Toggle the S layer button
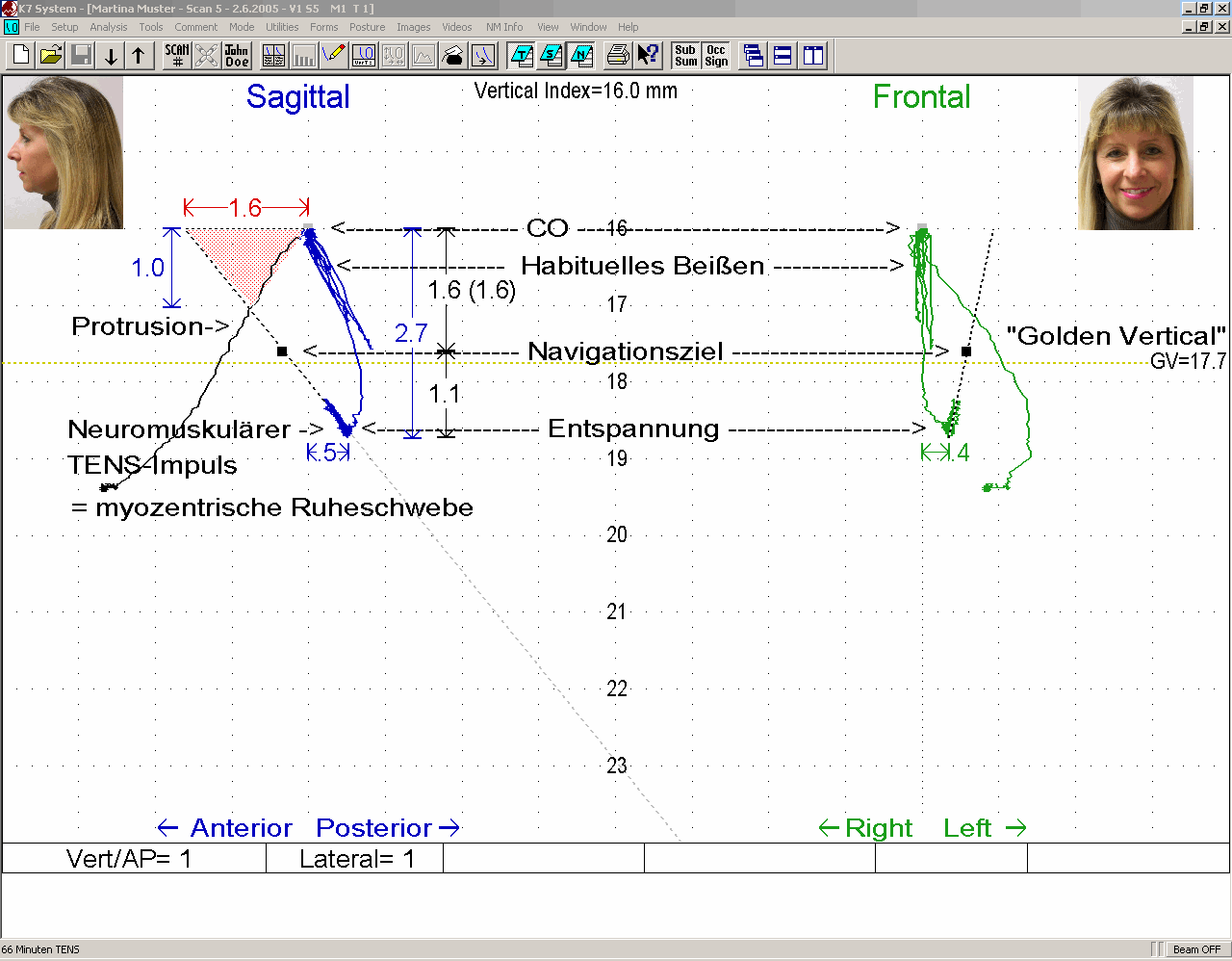Viewport: 1232px width, 961px height. pos(552,56)
